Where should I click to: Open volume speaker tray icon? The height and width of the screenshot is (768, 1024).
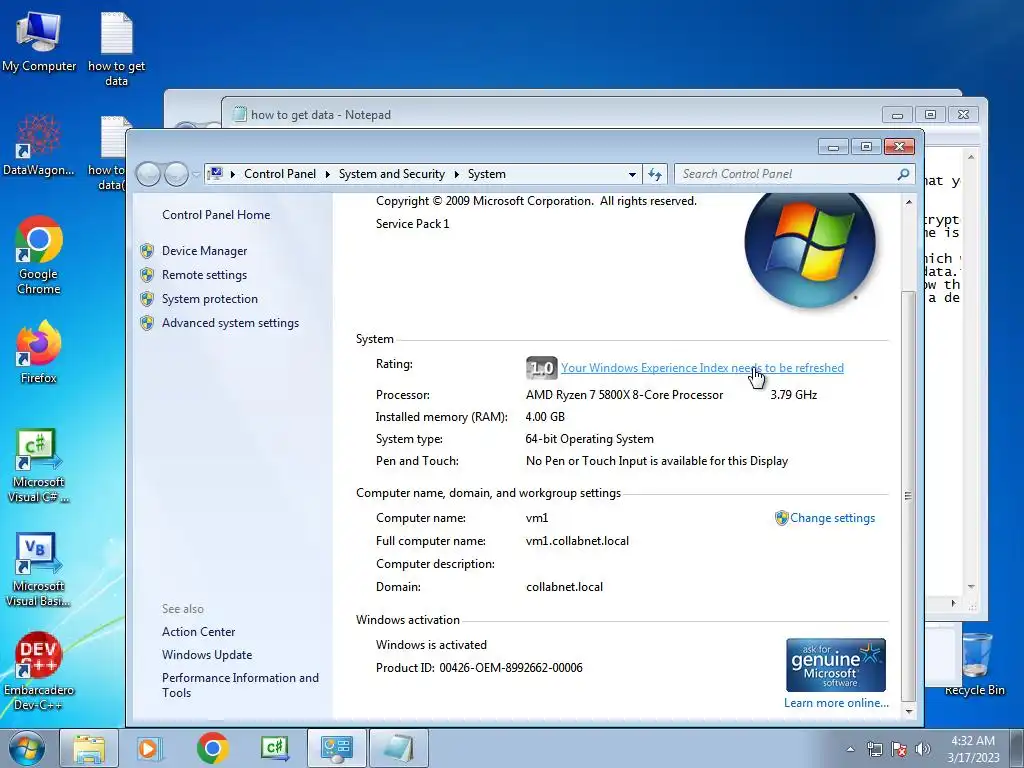[922, 749]
